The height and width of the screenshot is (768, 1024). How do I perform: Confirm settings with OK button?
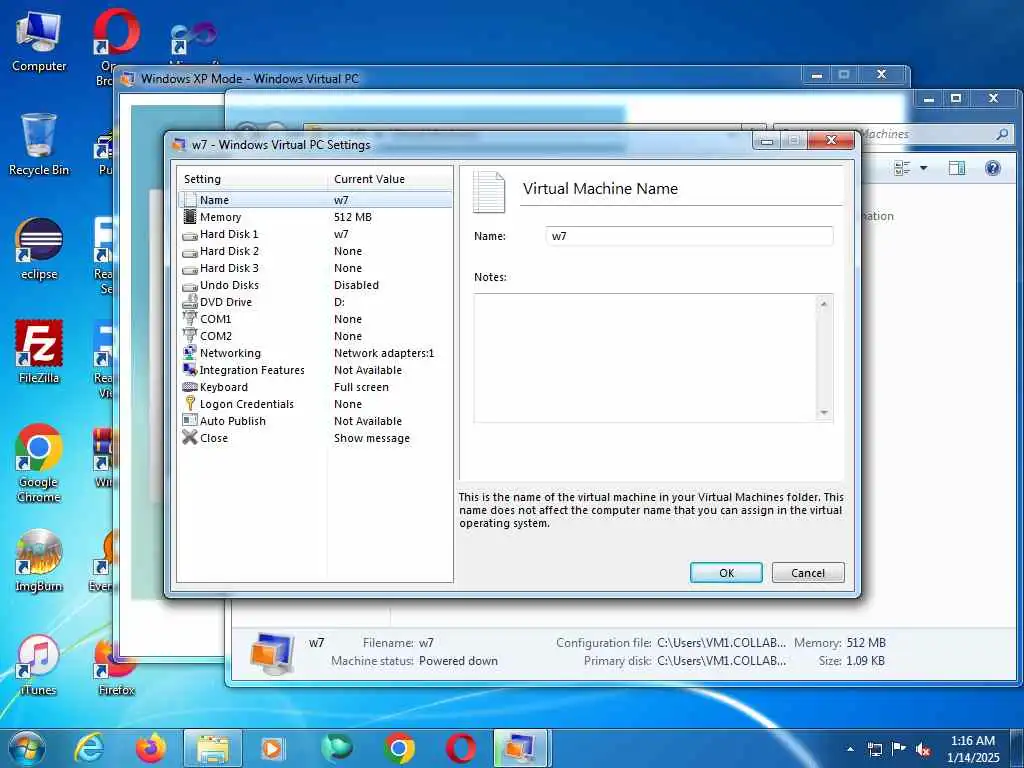pos(726,573)
